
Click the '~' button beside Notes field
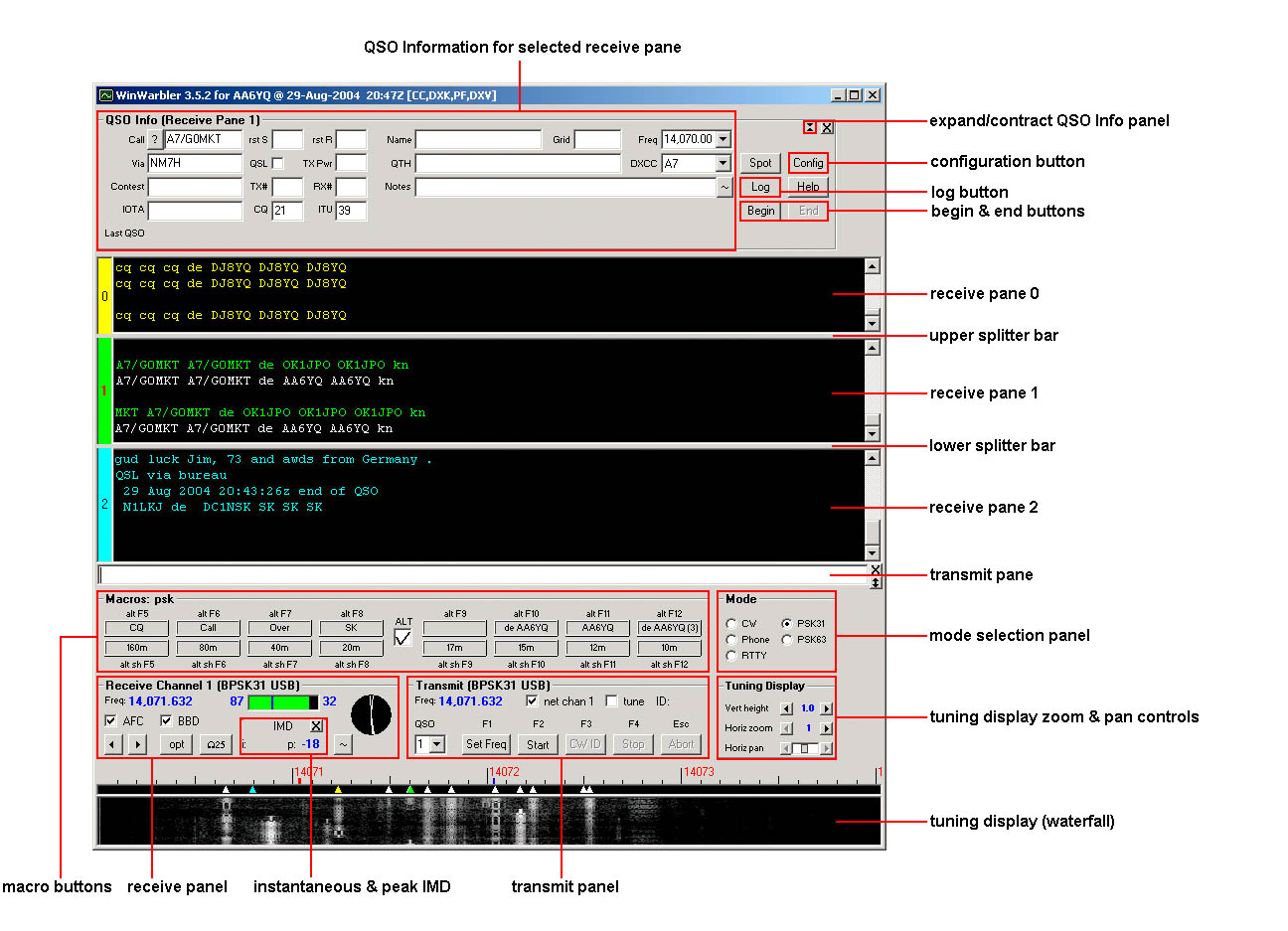click(x=724, y=187)
